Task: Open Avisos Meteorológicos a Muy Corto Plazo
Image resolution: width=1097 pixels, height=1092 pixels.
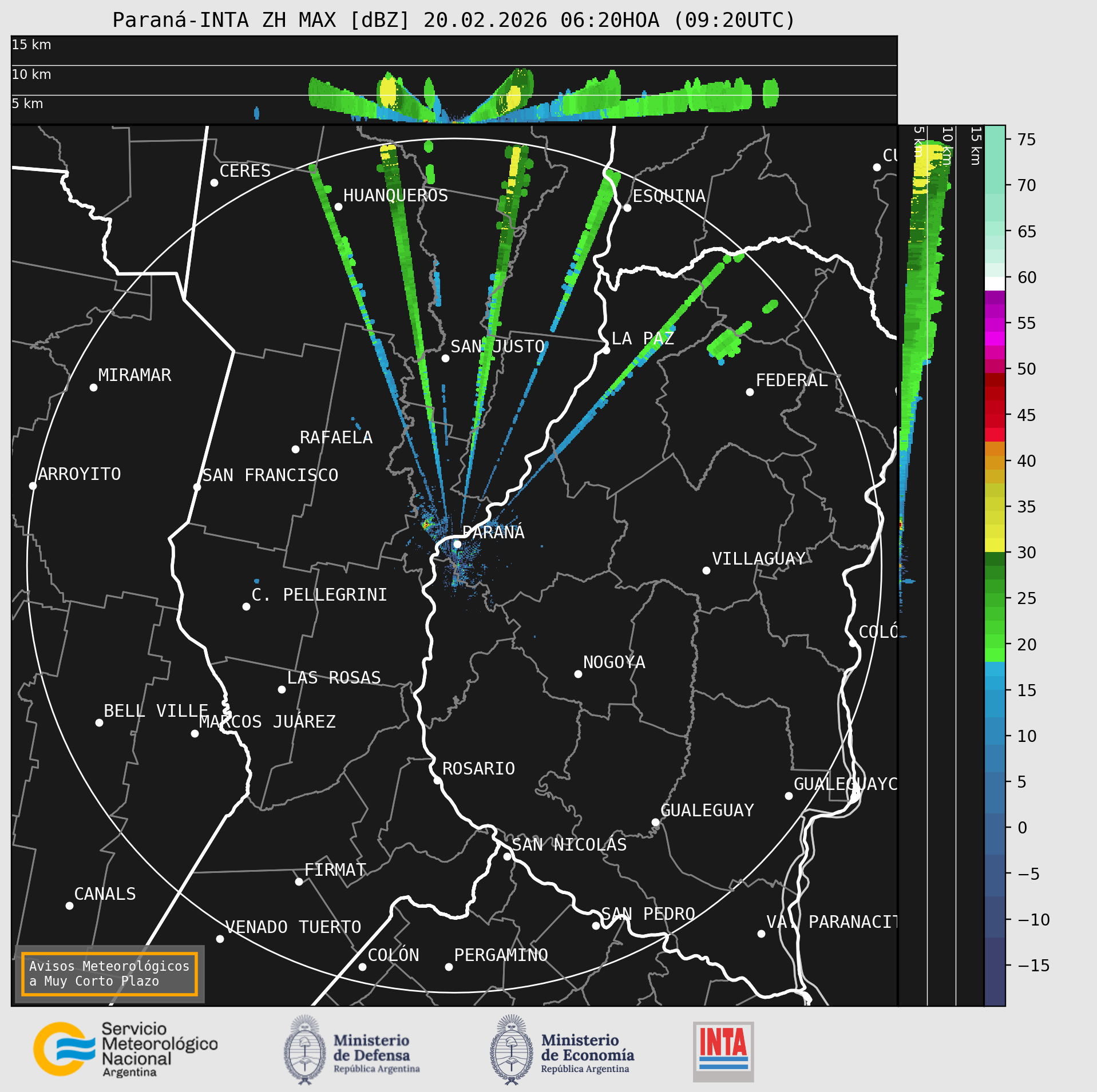Action: pyautogui.click(x=109, y=974)
